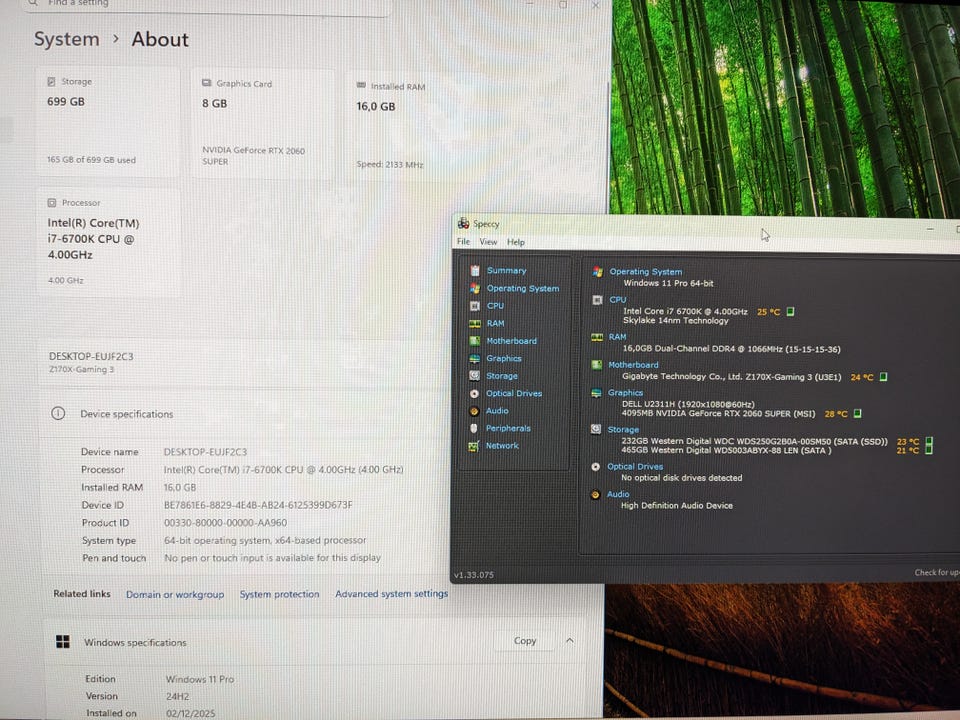Click the RAM module icon in Speccy sidebar
Image resolution: width=960 pixels, height=720 pixels.
pyautogui.click(x=474, y=323)
